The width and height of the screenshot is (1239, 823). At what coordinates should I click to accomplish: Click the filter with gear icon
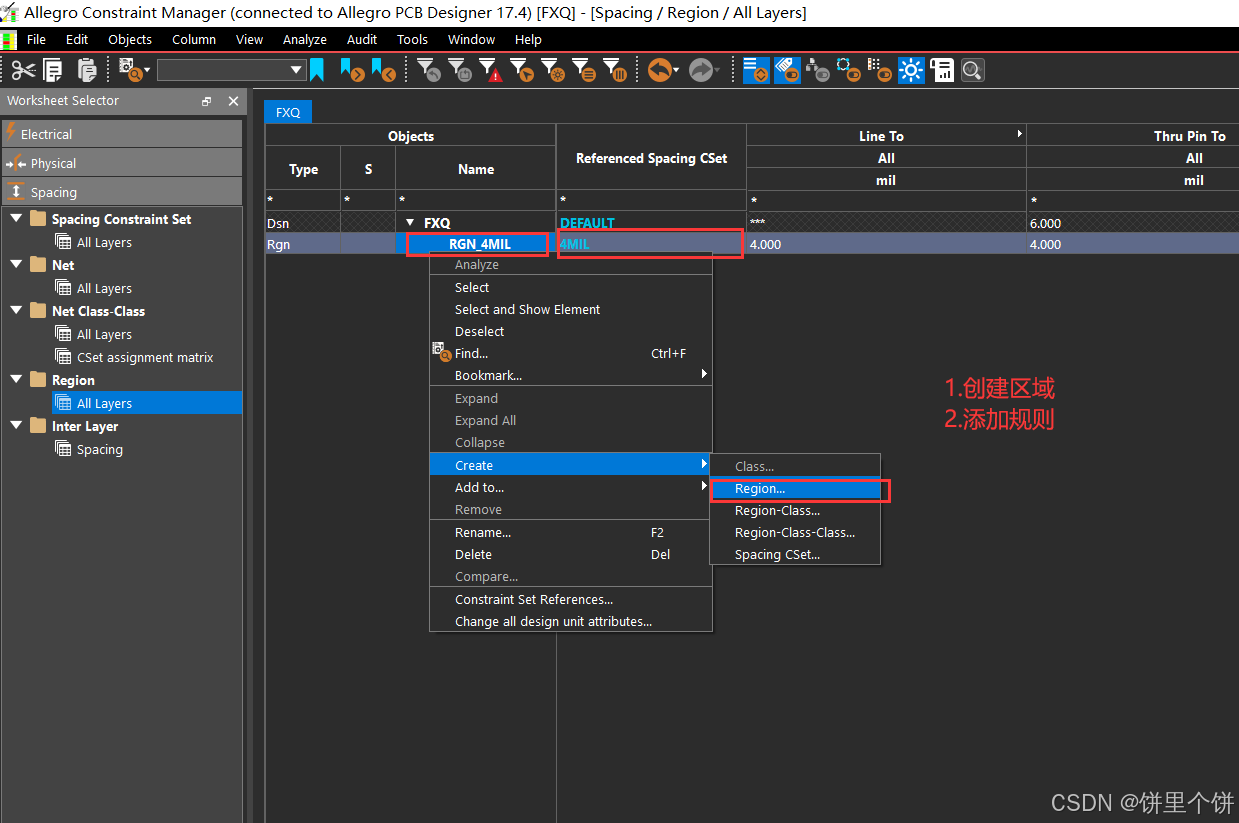point(553,70)
